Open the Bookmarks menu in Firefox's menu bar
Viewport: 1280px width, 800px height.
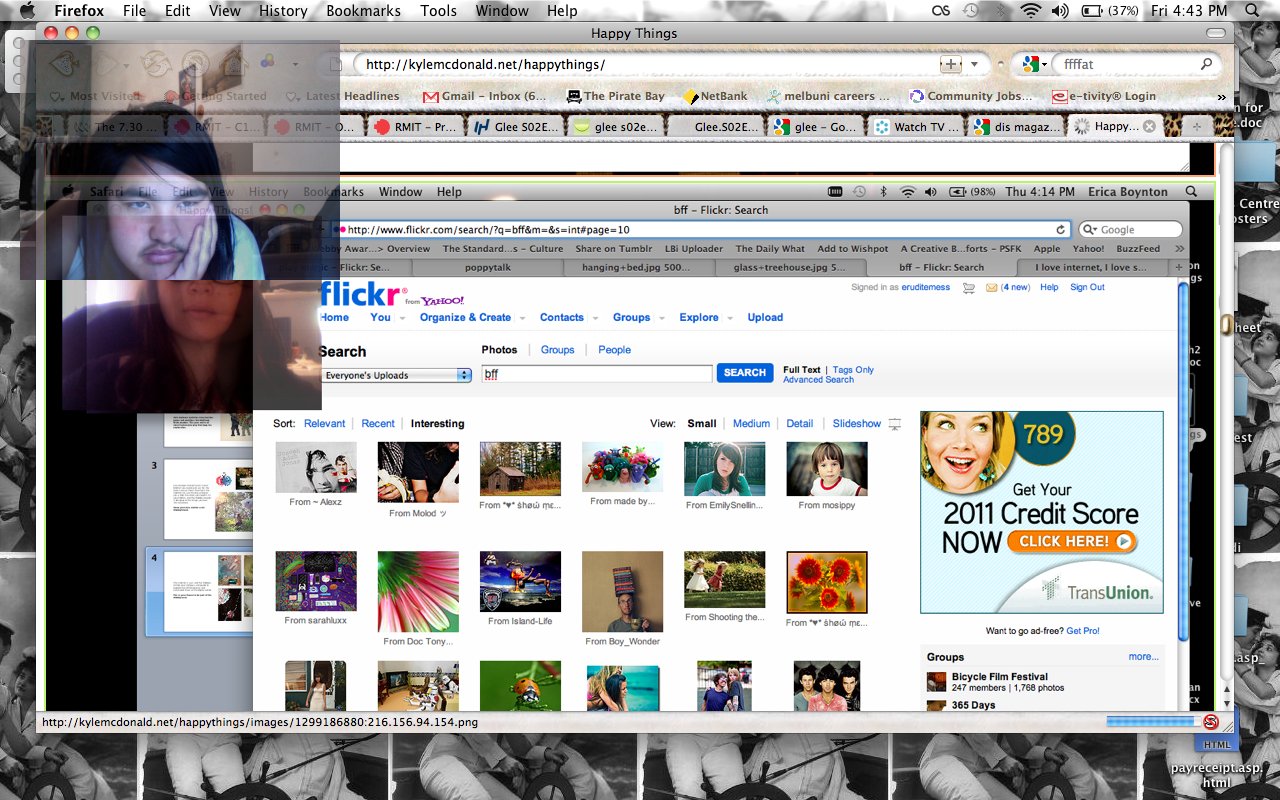click(363, 11)
